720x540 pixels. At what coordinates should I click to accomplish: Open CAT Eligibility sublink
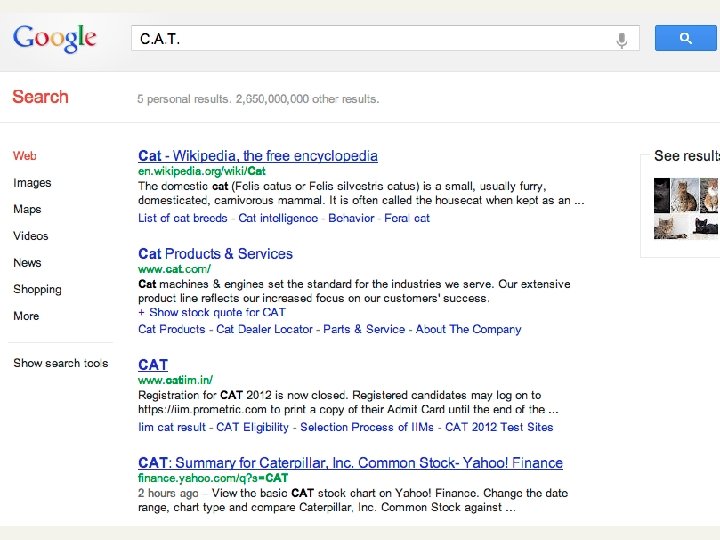252,427
